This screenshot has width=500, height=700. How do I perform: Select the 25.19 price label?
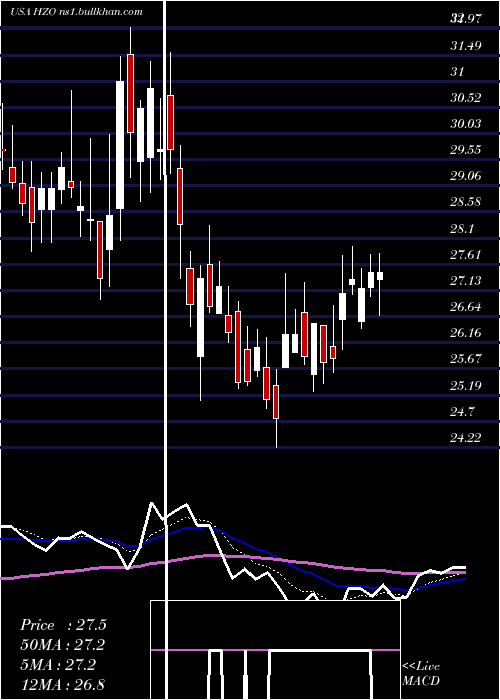pos(466,385)
